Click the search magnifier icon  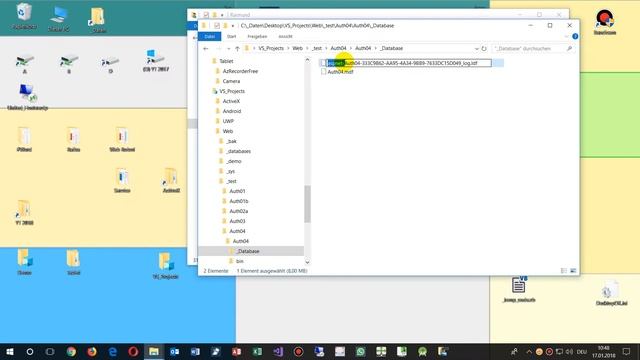pyautogui.click(x=569, y=49)
